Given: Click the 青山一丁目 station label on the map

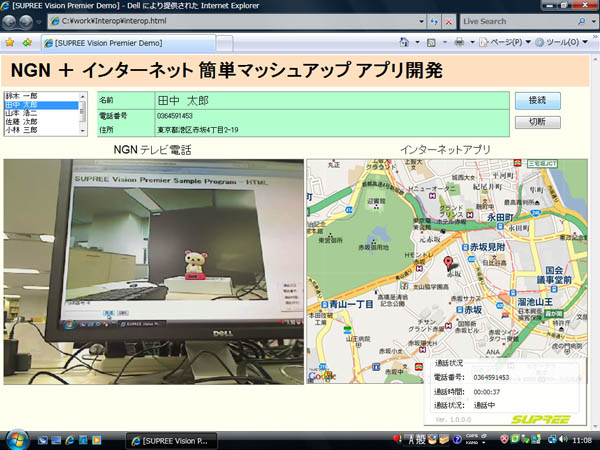Looking at the screenshot, I should point(351,304).
